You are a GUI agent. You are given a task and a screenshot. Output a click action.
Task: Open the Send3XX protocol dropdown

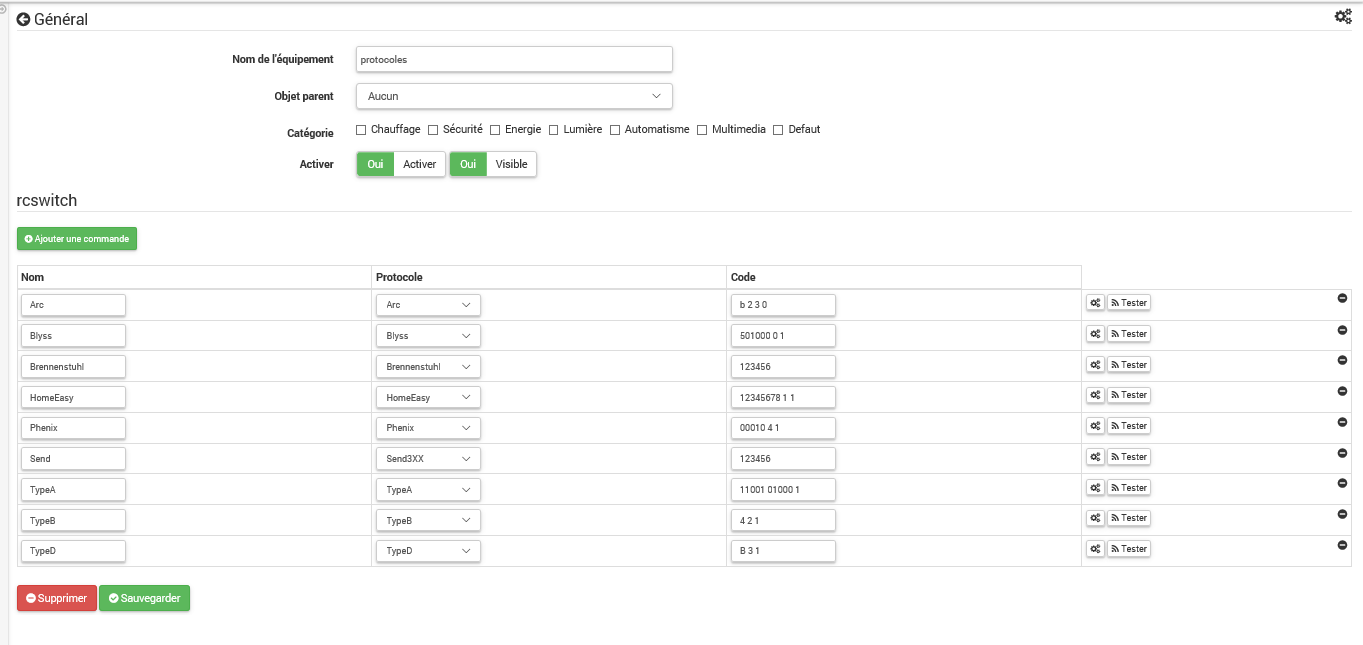click(428, 459)
